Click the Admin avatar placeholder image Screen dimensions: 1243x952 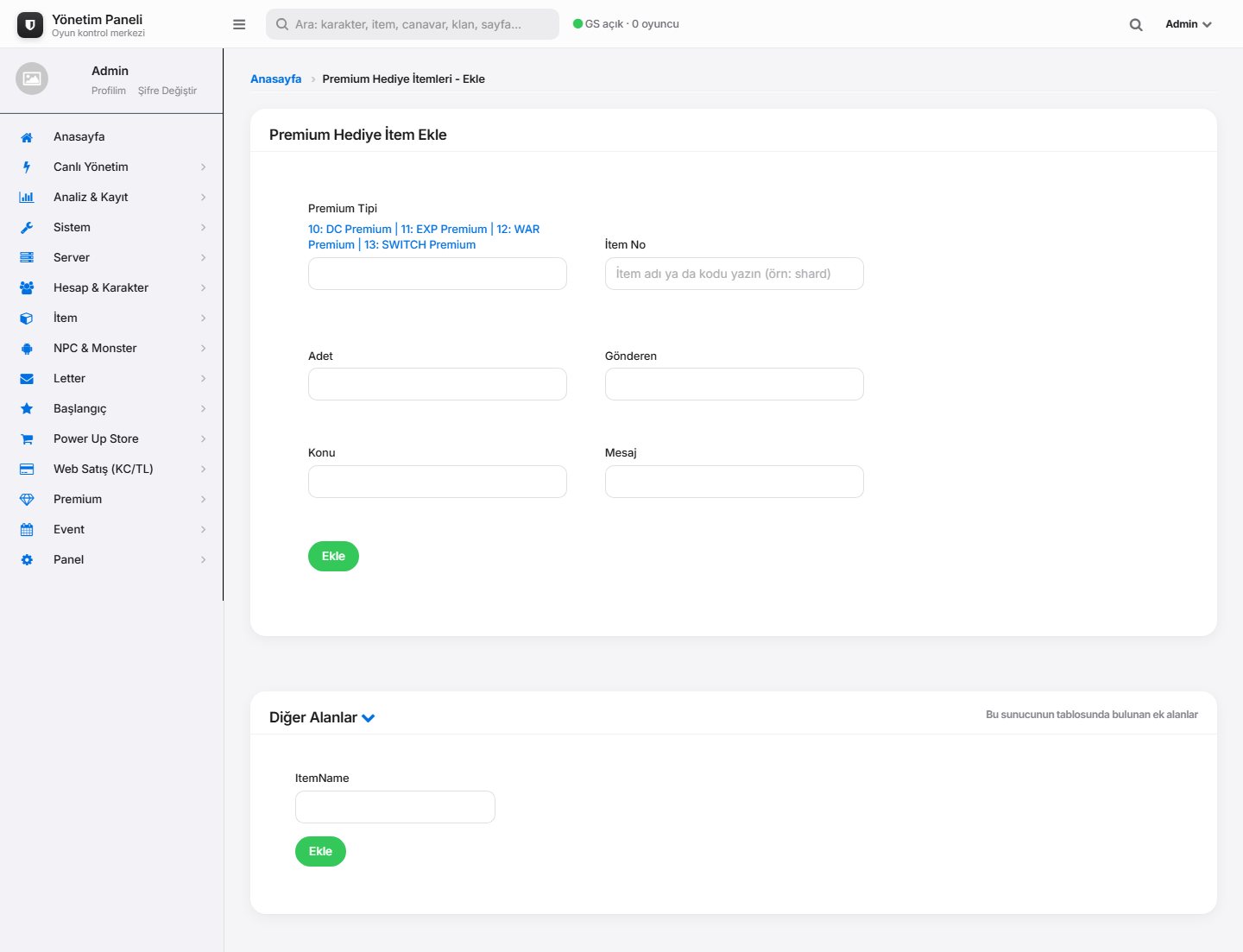click(x=32, y=79)
